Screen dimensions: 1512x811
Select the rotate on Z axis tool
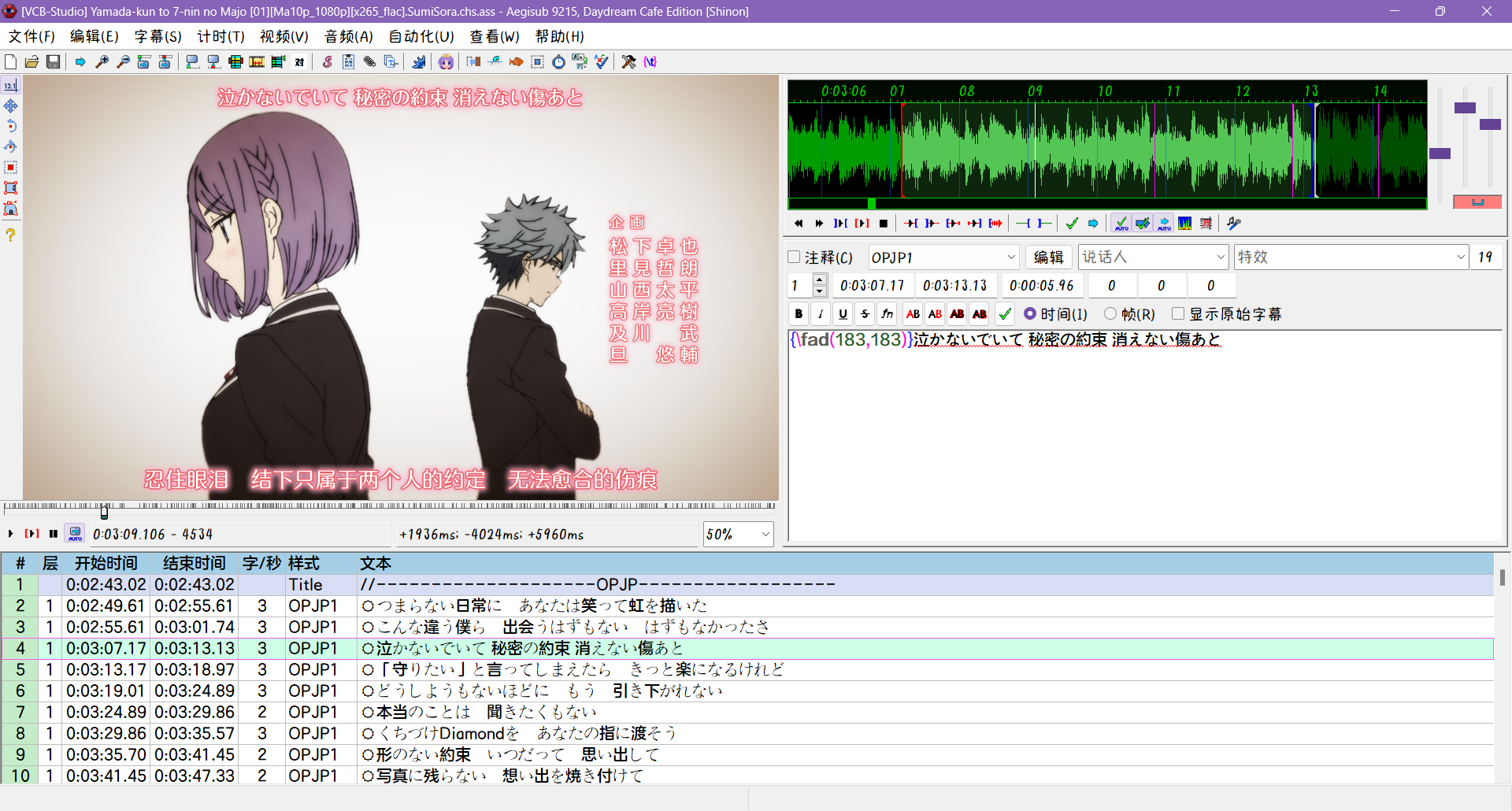pos(11,126)
